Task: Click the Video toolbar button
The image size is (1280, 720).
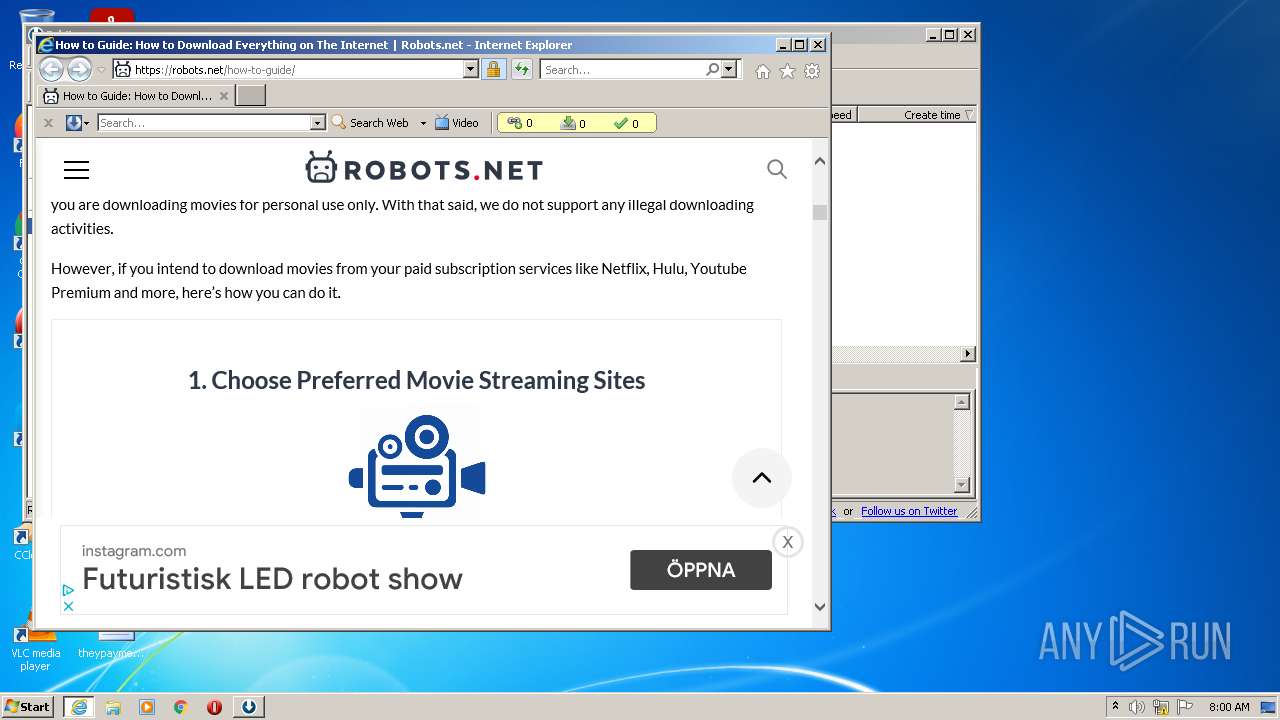Action: pyautogui.click(x=457, y=123)
